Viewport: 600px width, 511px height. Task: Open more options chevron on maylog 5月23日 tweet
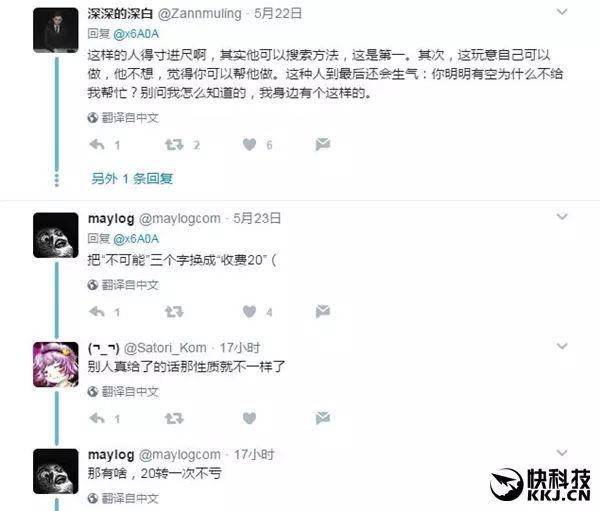(x=562, y=217)
